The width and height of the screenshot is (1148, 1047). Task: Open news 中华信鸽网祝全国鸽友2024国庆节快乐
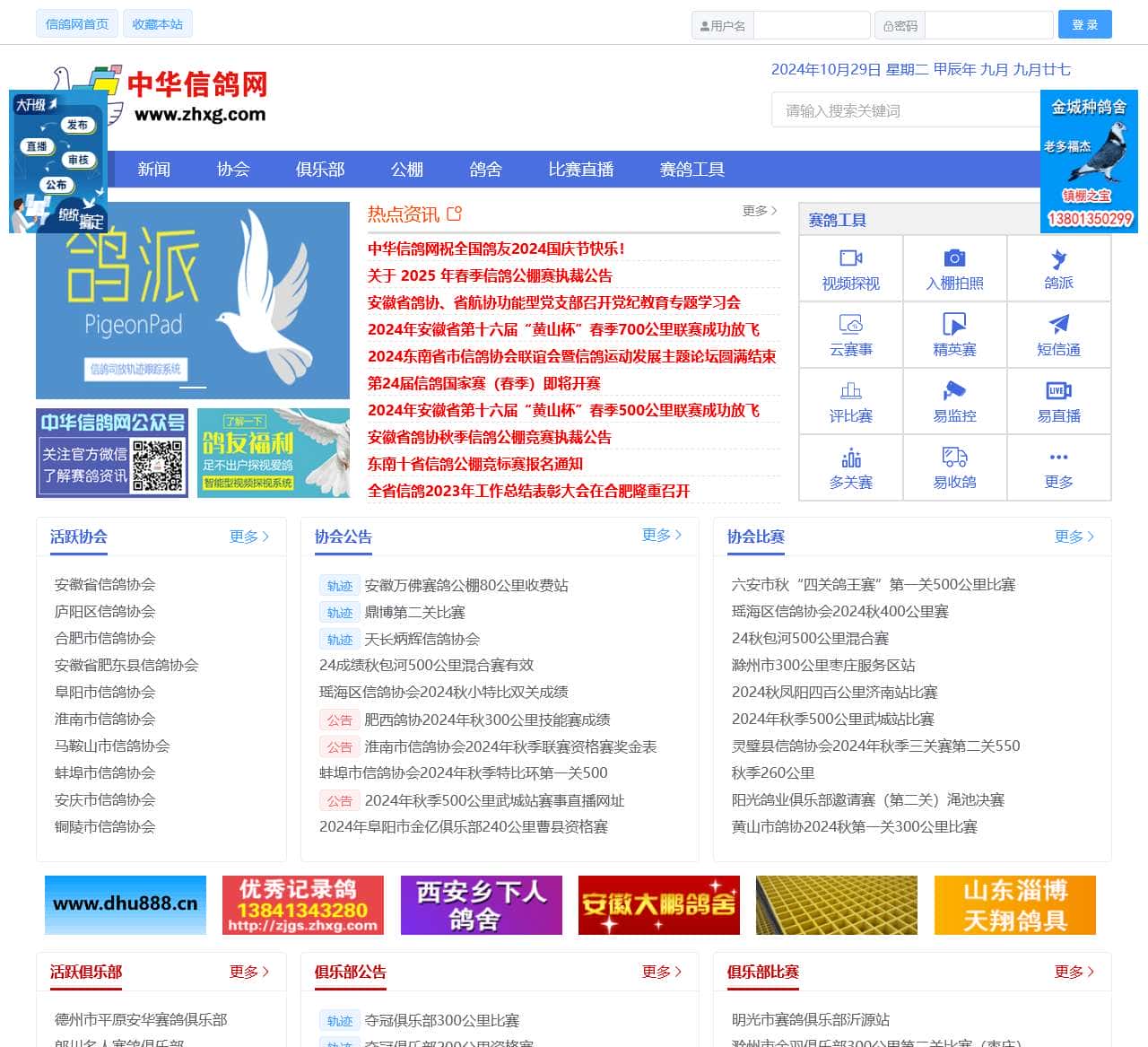(496, 249)
